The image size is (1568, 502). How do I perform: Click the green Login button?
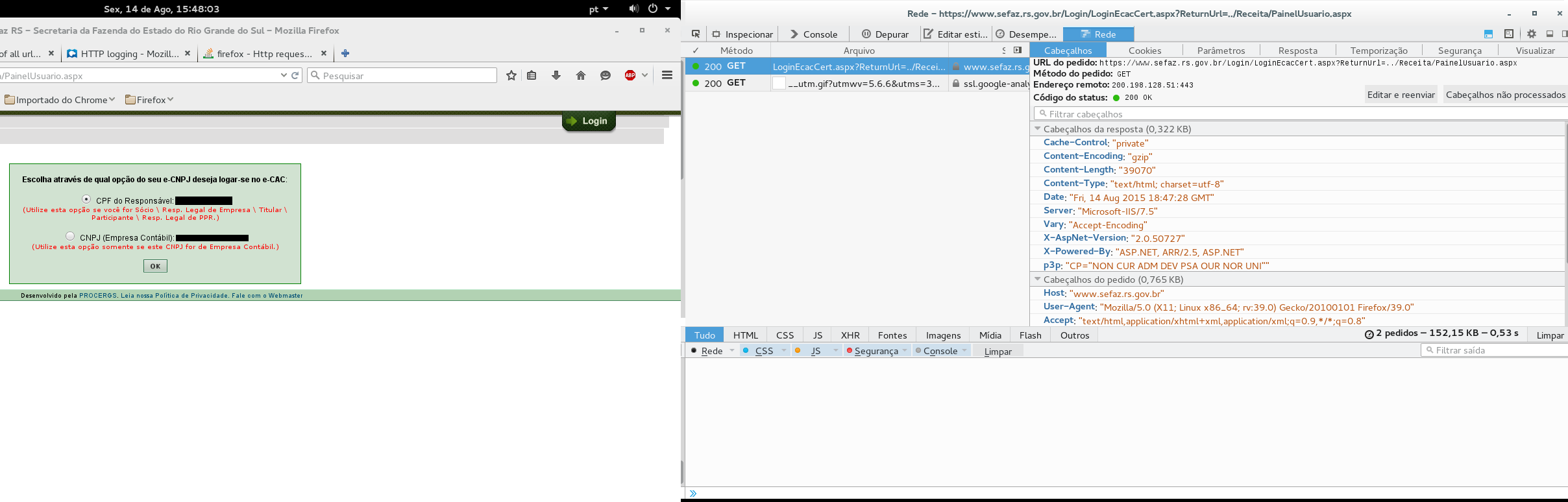589,121
